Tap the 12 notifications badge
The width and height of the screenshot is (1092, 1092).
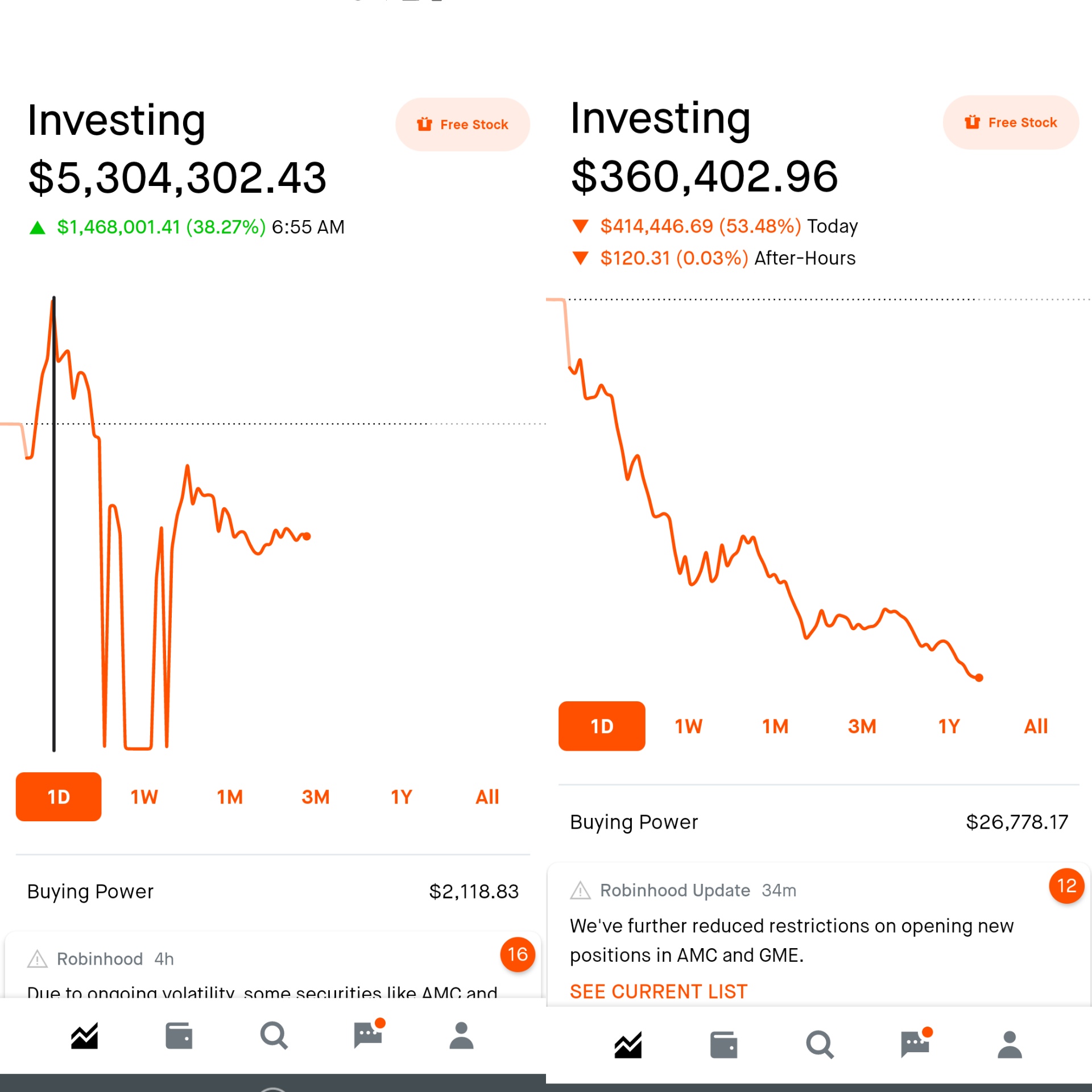coord(1066,886)
